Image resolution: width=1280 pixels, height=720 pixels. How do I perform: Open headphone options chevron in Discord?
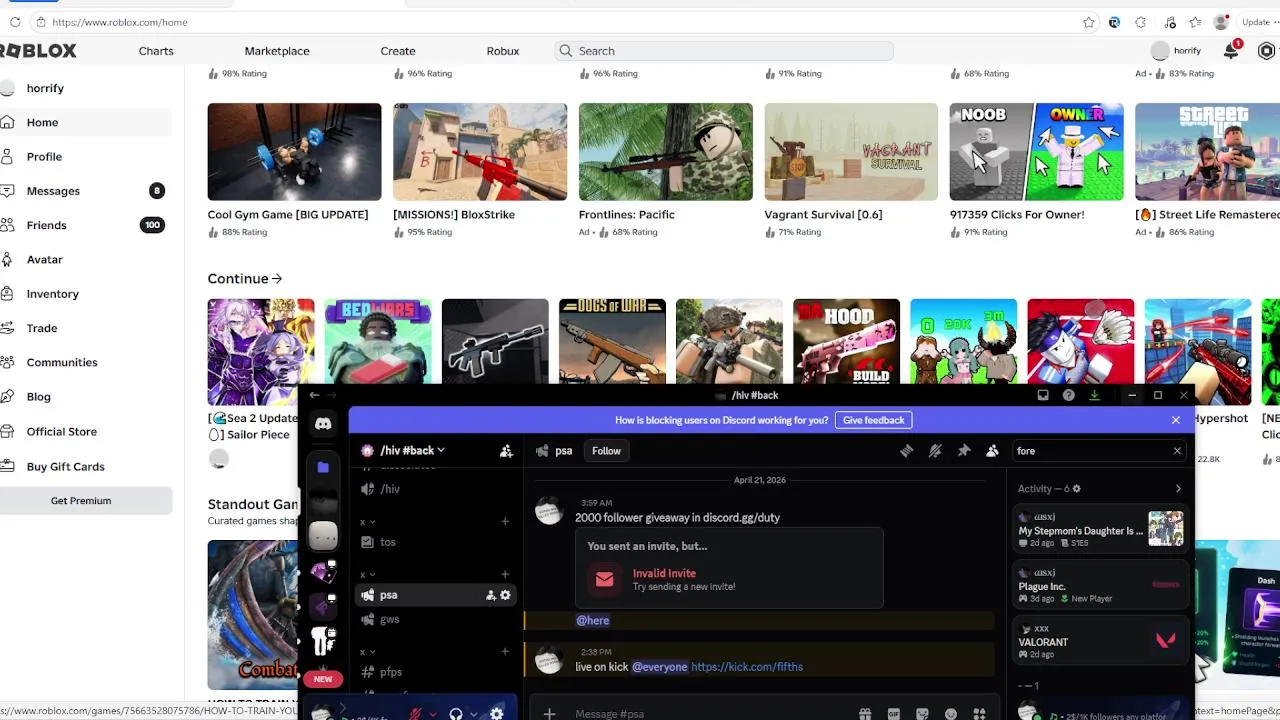[x=473, y=714]
